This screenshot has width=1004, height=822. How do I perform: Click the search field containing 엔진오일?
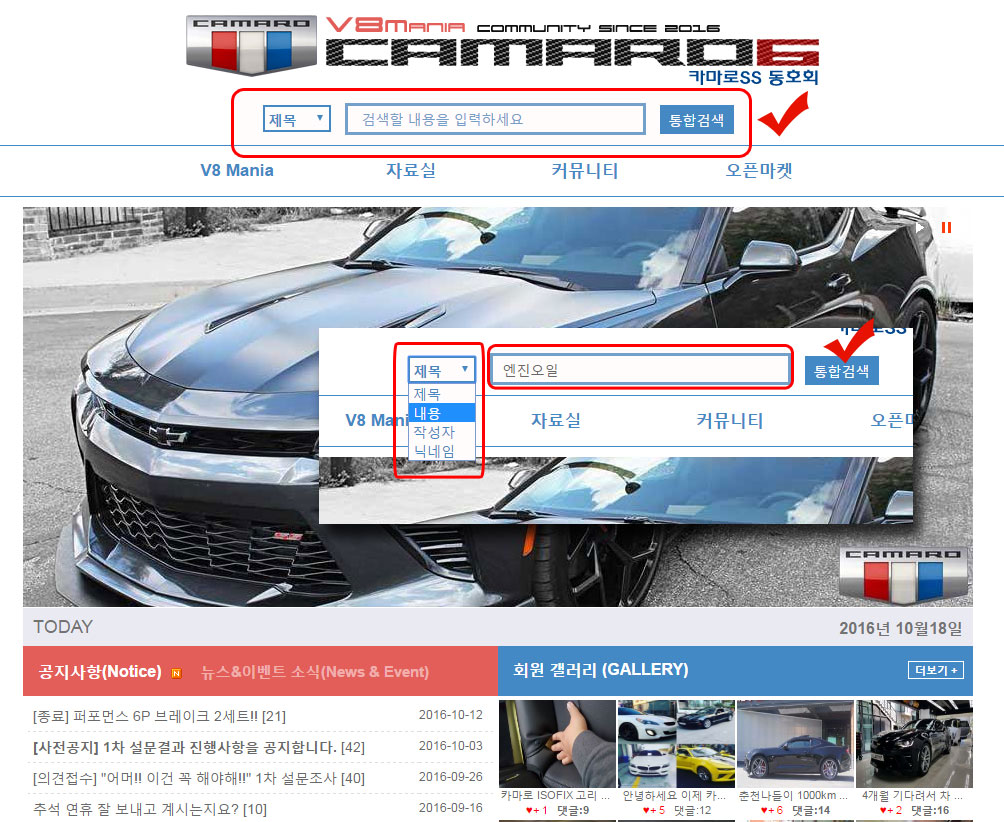tap(640, 370)
